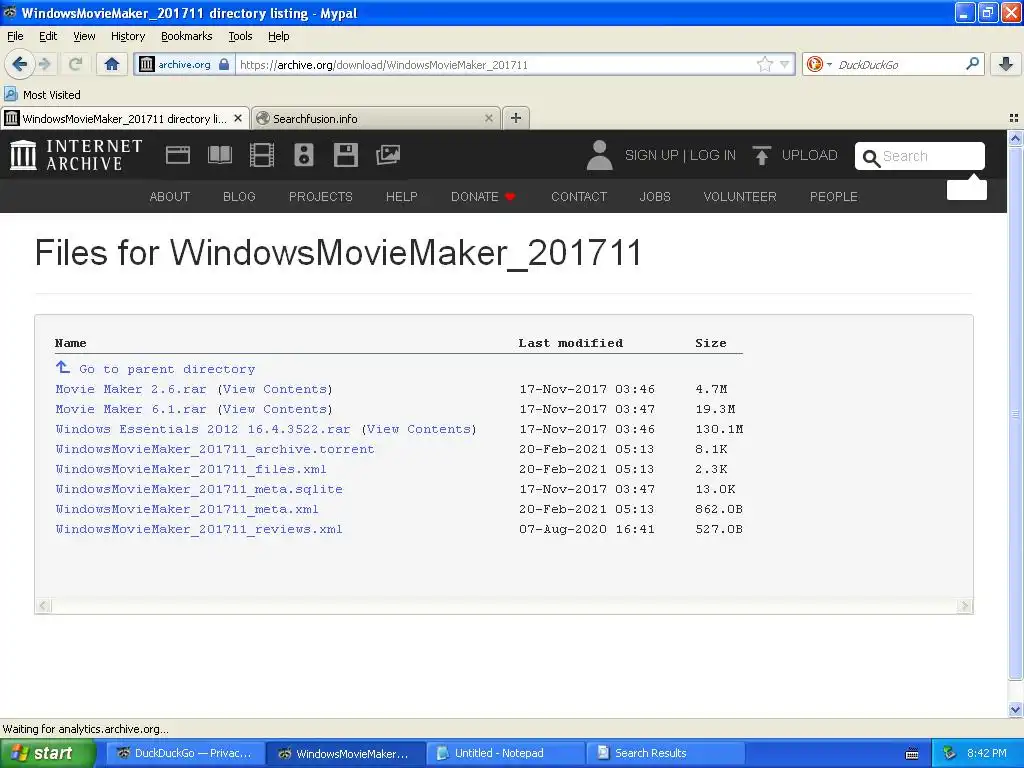Open the Tools menu
1024x768 pixels.
pyautogui.click(x=240, y=36)
